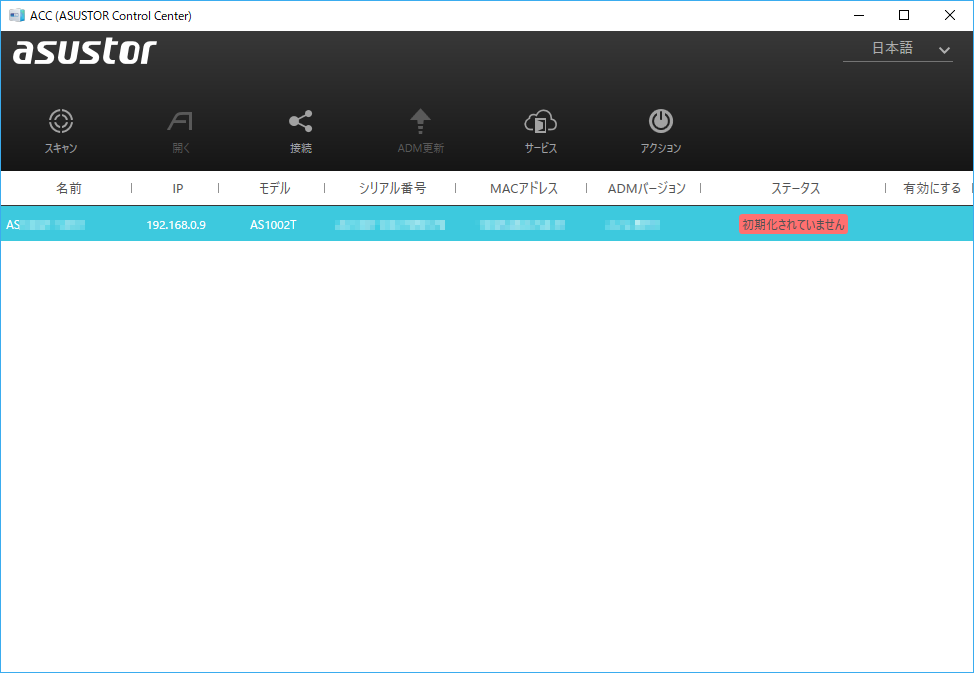Screen dimensions: 974x673
Task: Click the 有効にする column header
Action: (x=932, y=188)
